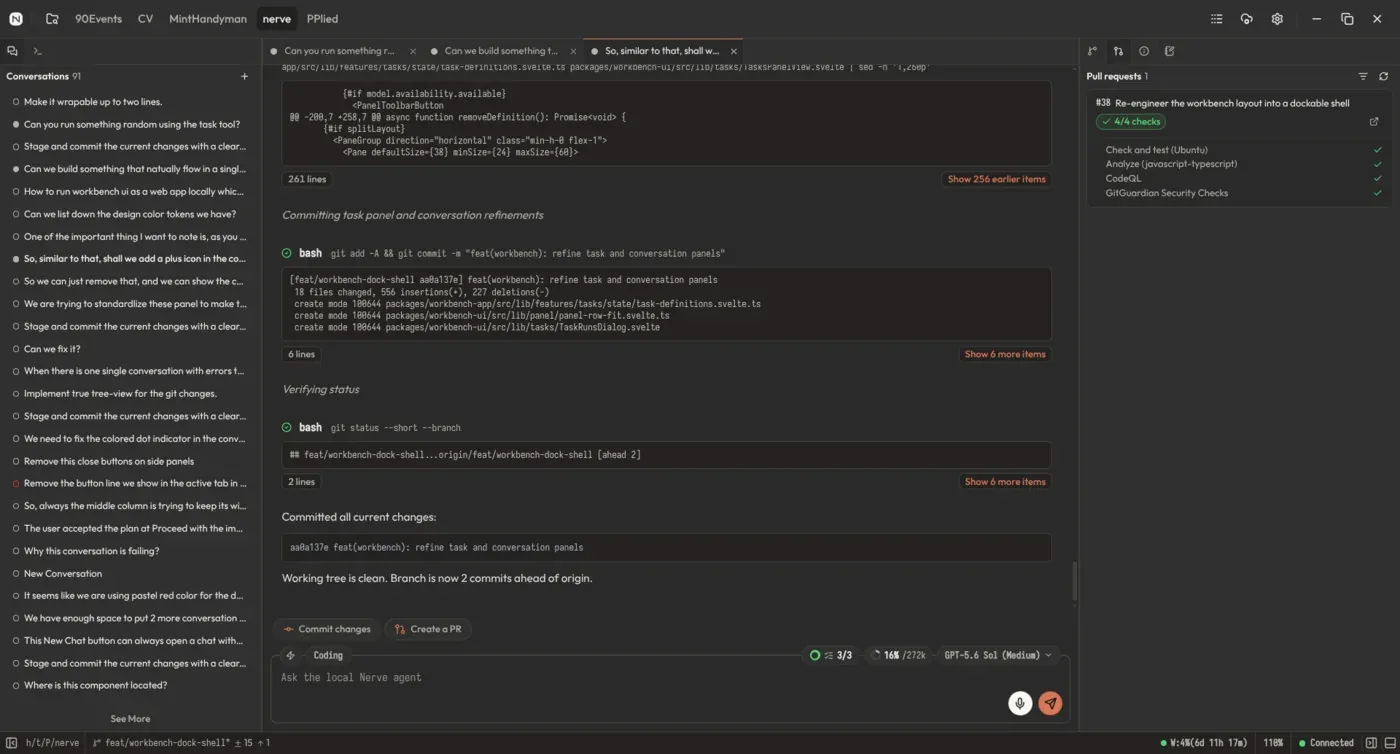This screenshot has height=754, width=1400.
Task: Switch to the CV project tab
Action: click(145, 19)
